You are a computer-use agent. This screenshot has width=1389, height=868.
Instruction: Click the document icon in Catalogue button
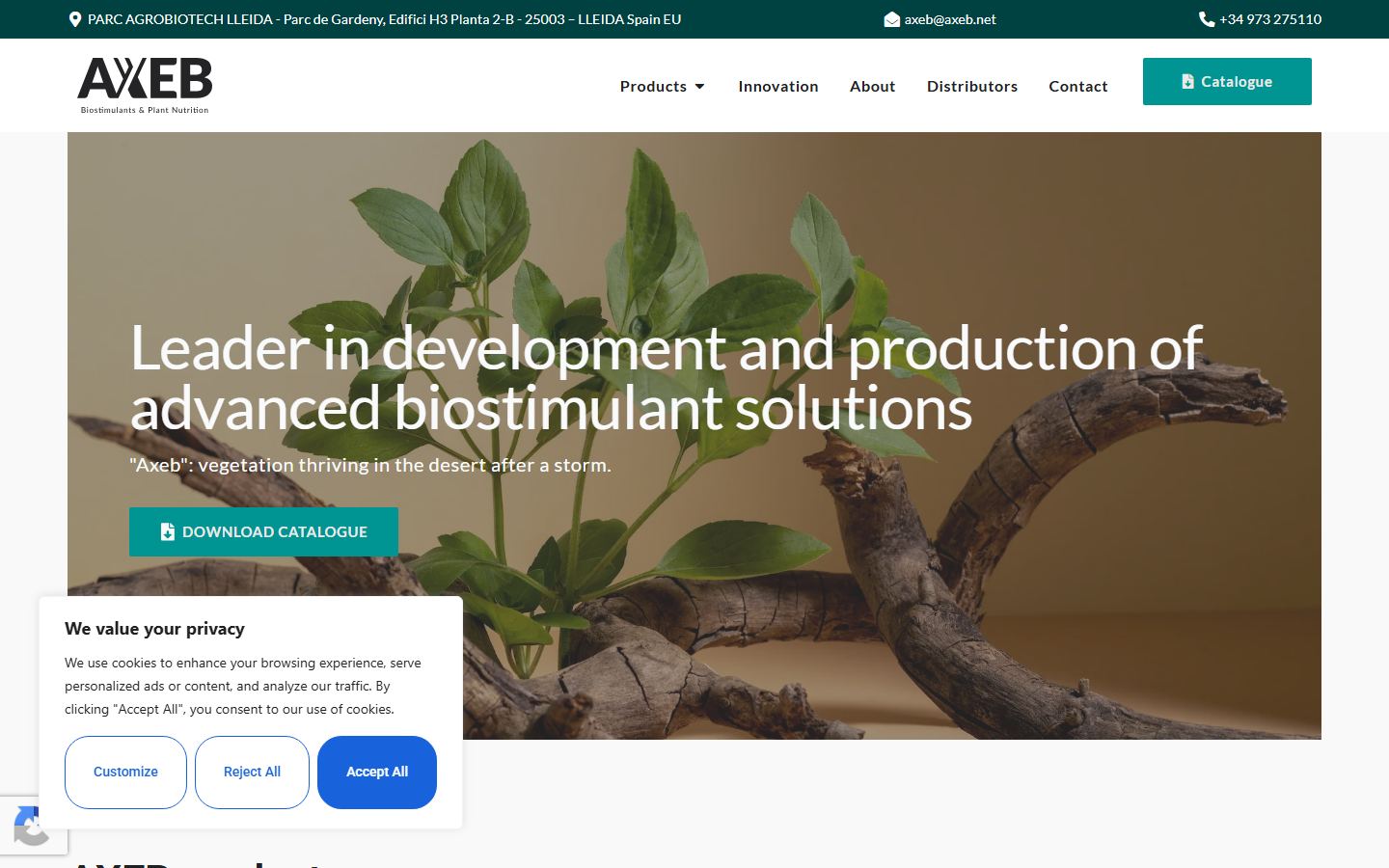(x=1188, y=82)
